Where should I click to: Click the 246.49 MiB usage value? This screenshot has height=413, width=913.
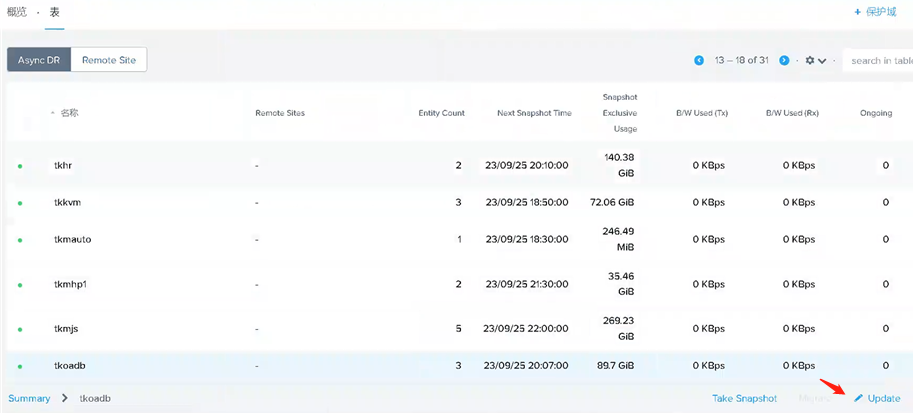coord(618,239)
